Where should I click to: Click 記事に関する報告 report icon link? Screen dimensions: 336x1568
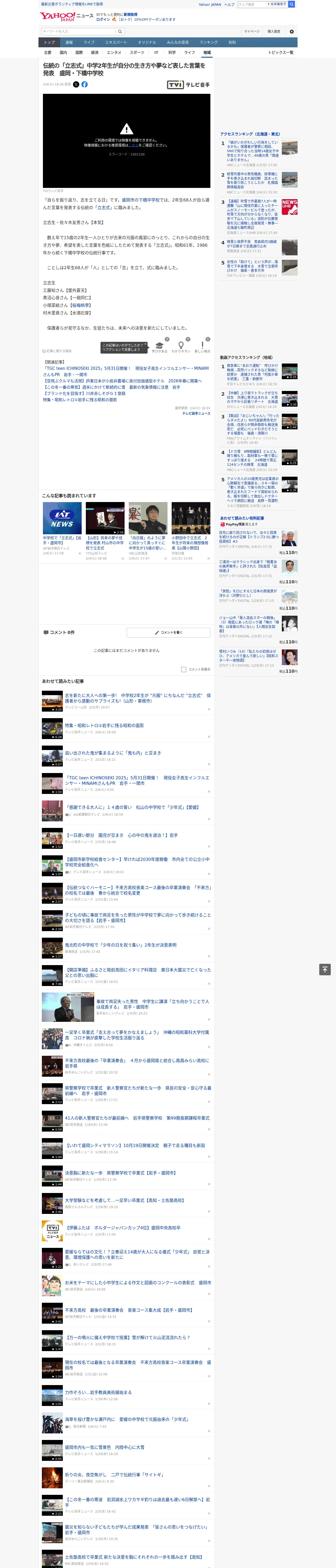pos(57,351)
